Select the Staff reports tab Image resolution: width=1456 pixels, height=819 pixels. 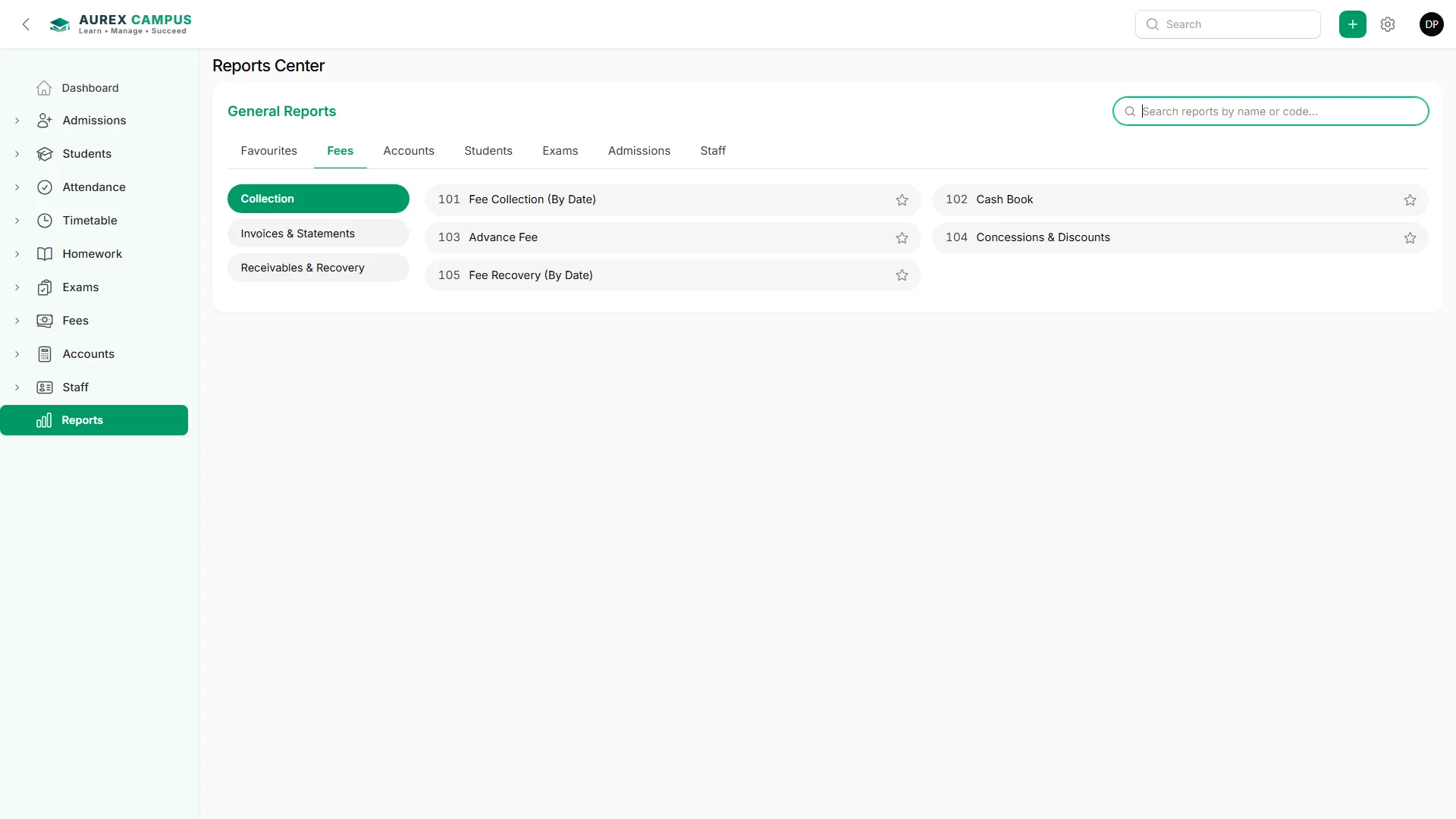click(x=713, y=151)
